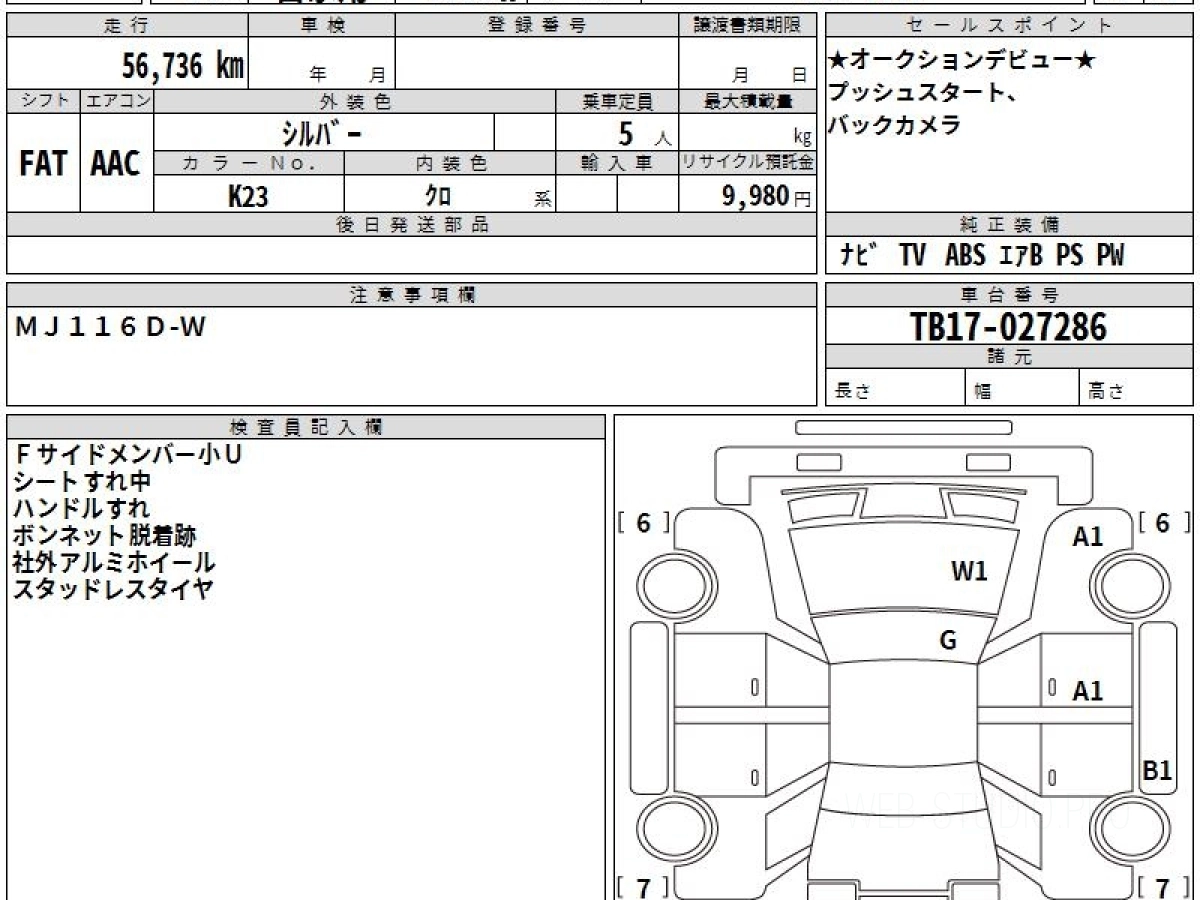The width and height of the screenshot is (1200, 900).
Task: Click the 輸入車 header
Action: (x=617, y=163)
